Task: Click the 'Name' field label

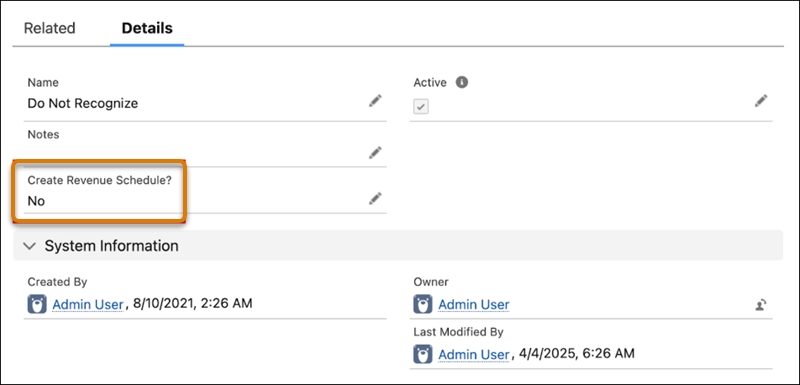Action: coord(43,83)
